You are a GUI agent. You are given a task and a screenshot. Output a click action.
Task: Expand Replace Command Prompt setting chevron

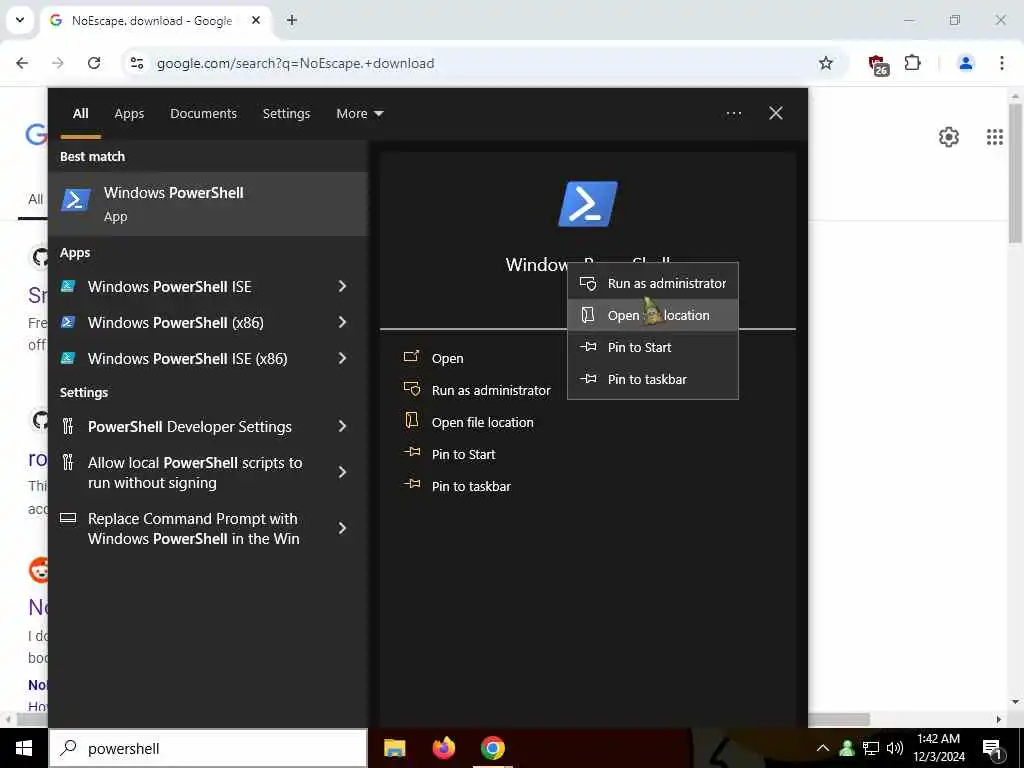click(x=342, y=528)
